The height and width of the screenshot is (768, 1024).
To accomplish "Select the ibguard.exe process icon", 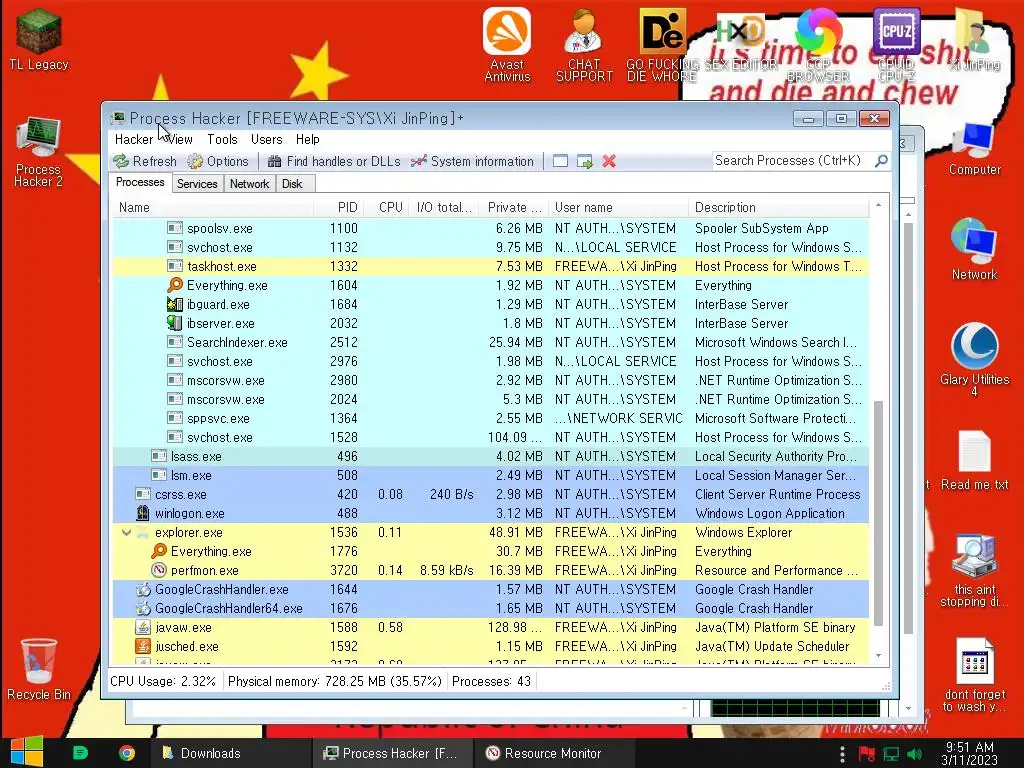I will [x=174, y=304].
